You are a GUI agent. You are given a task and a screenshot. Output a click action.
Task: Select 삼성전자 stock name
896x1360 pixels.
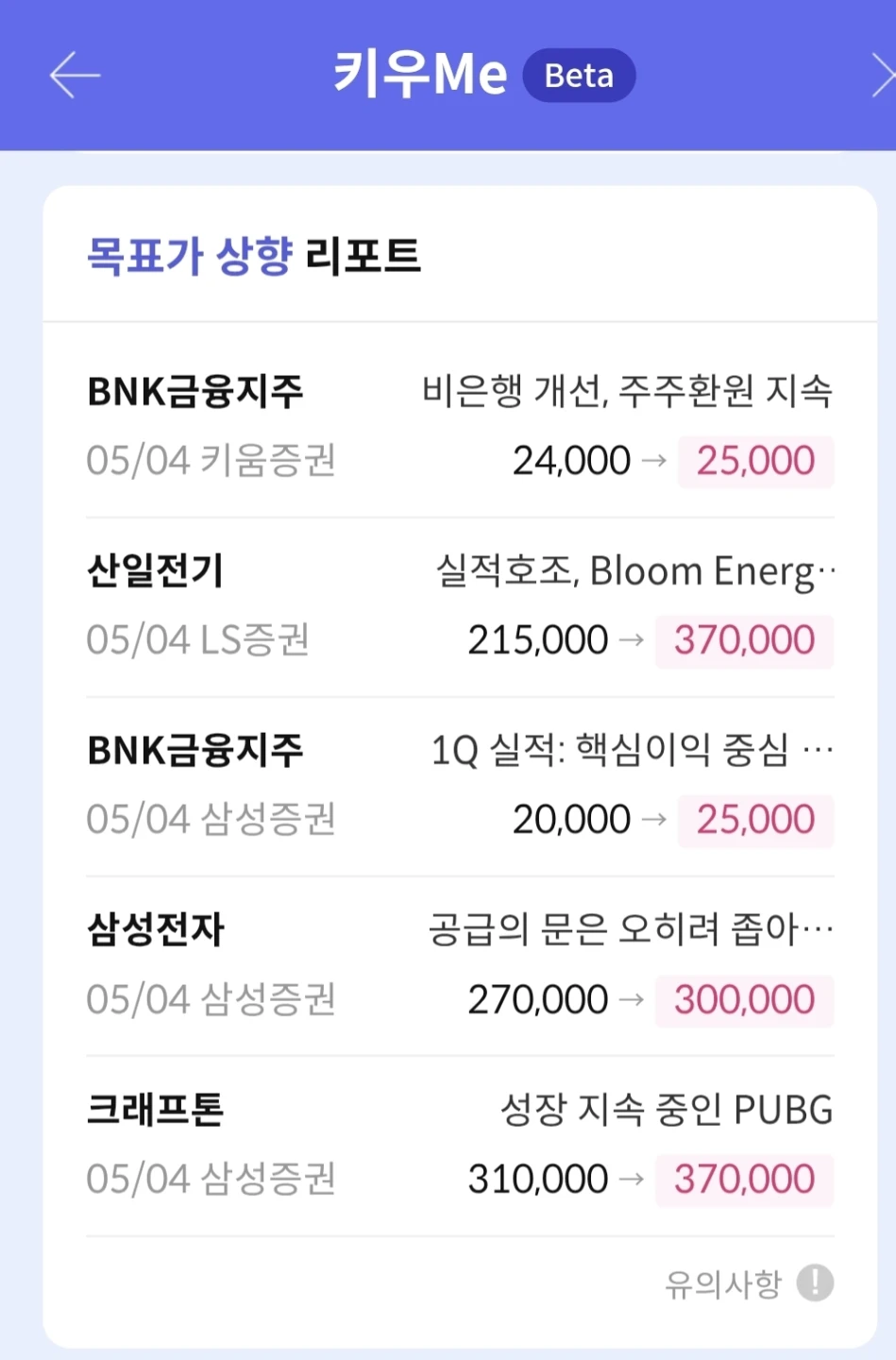click(x=156, y=929)
